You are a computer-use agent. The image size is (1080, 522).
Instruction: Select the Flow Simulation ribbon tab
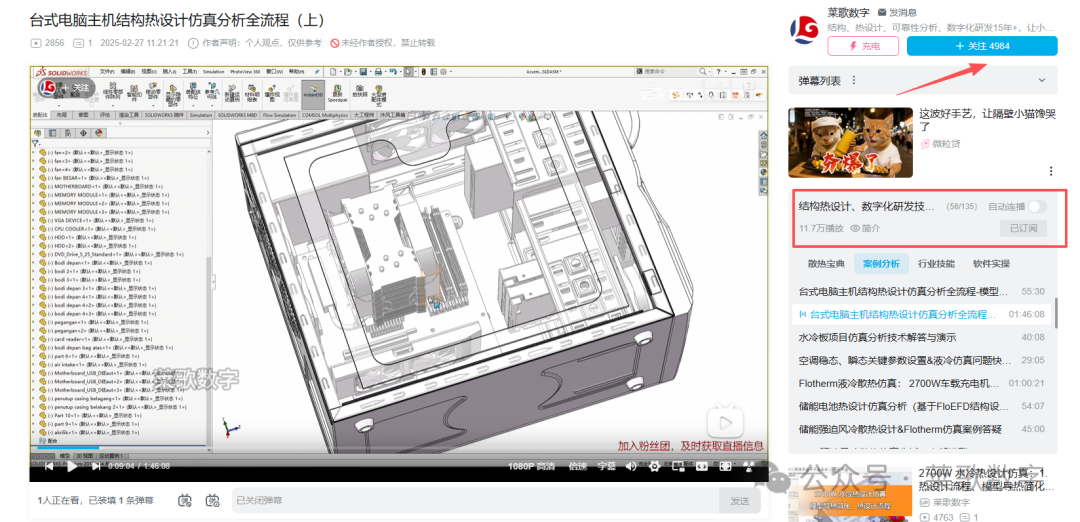tap(280, 115)
